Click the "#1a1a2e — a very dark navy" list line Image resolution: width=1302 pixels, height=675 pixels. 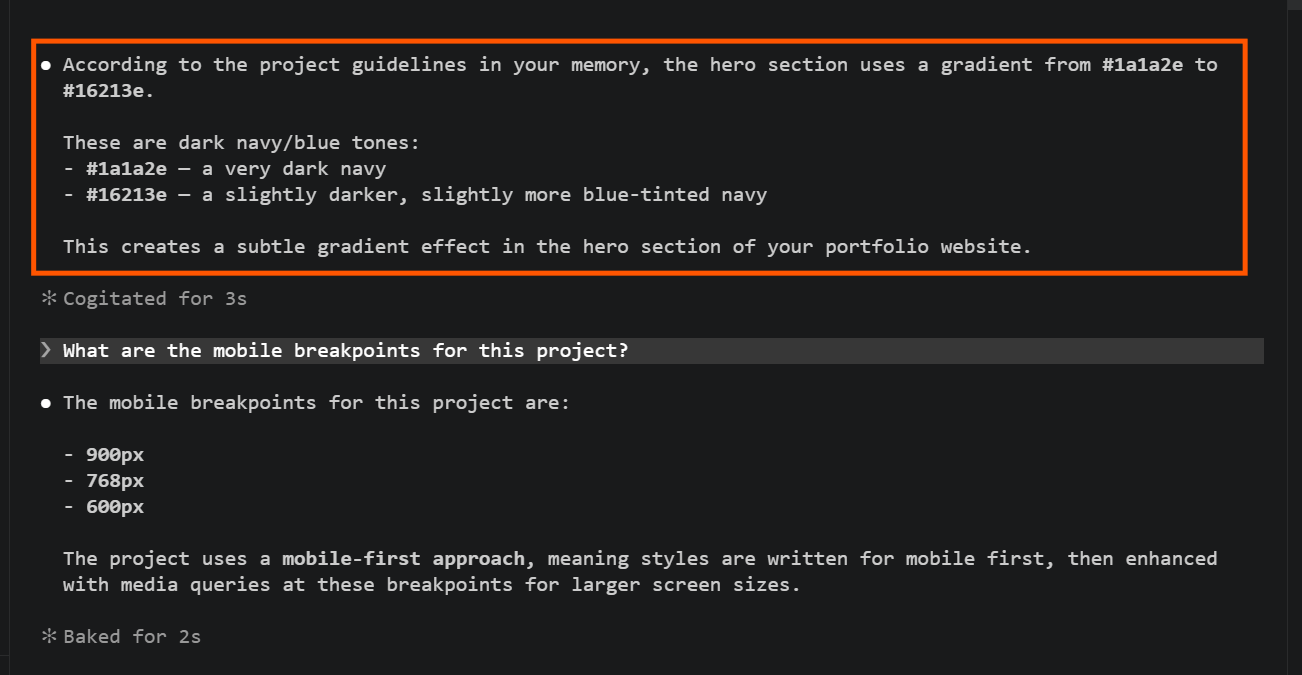click(224, 169)
